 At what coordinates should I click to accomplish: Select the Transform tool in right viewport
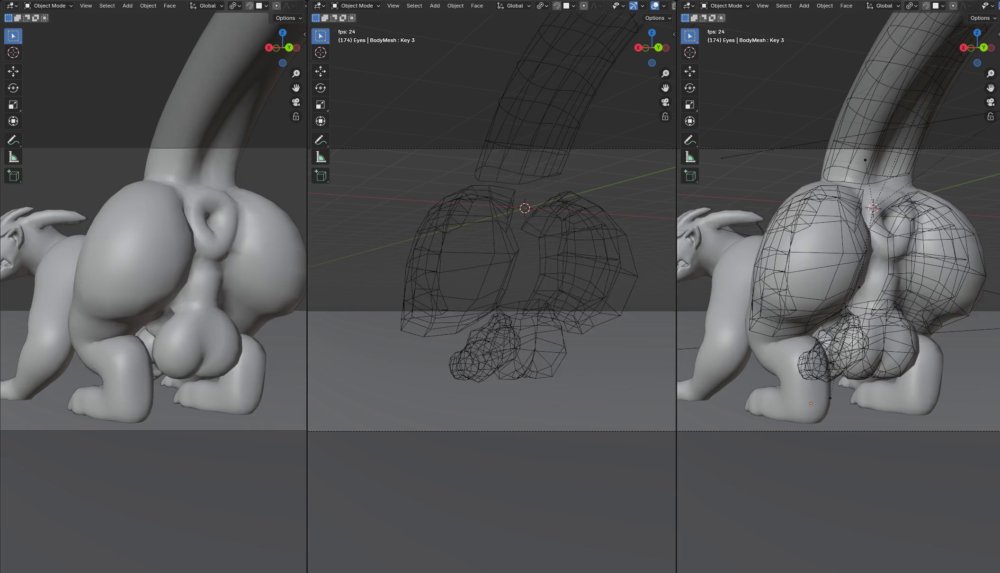coord(689,121)
